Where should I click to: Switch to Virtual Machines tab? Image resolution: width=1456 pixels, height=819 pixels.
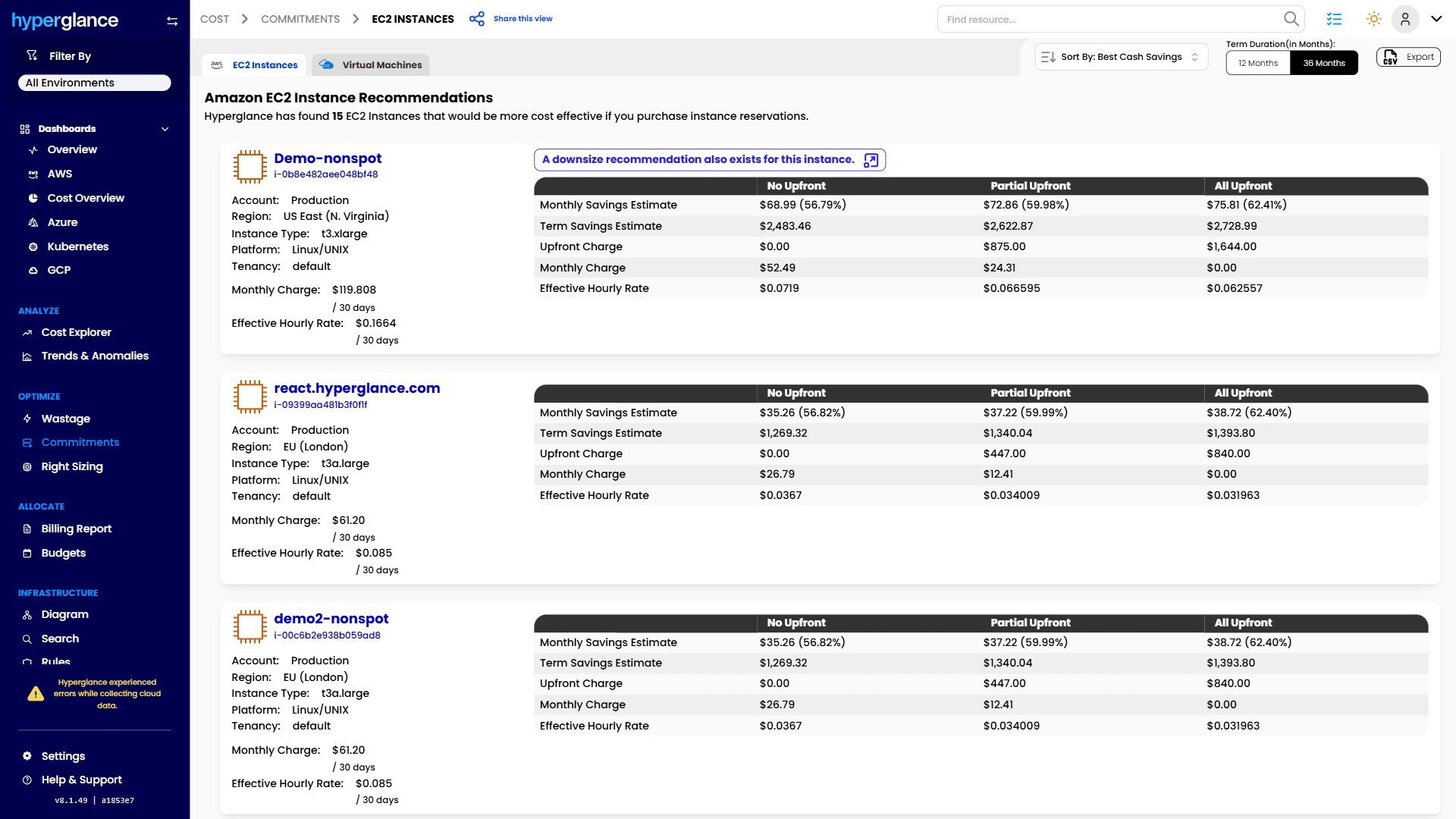(x=371, y=65)
